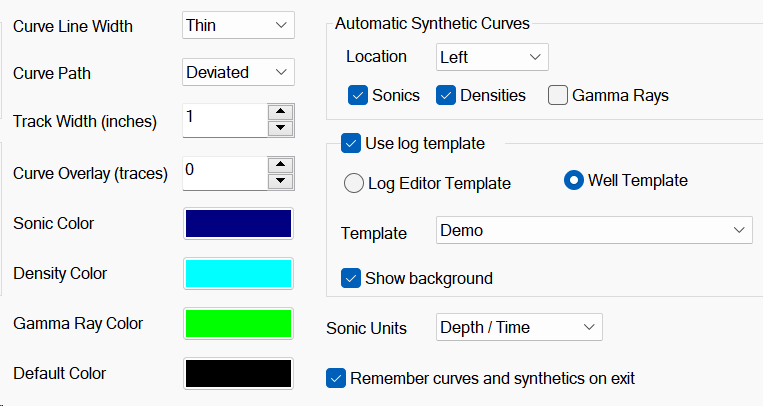Pick a new Density Color swatch
Screen dimensions: 763x406
pos(238,273)
